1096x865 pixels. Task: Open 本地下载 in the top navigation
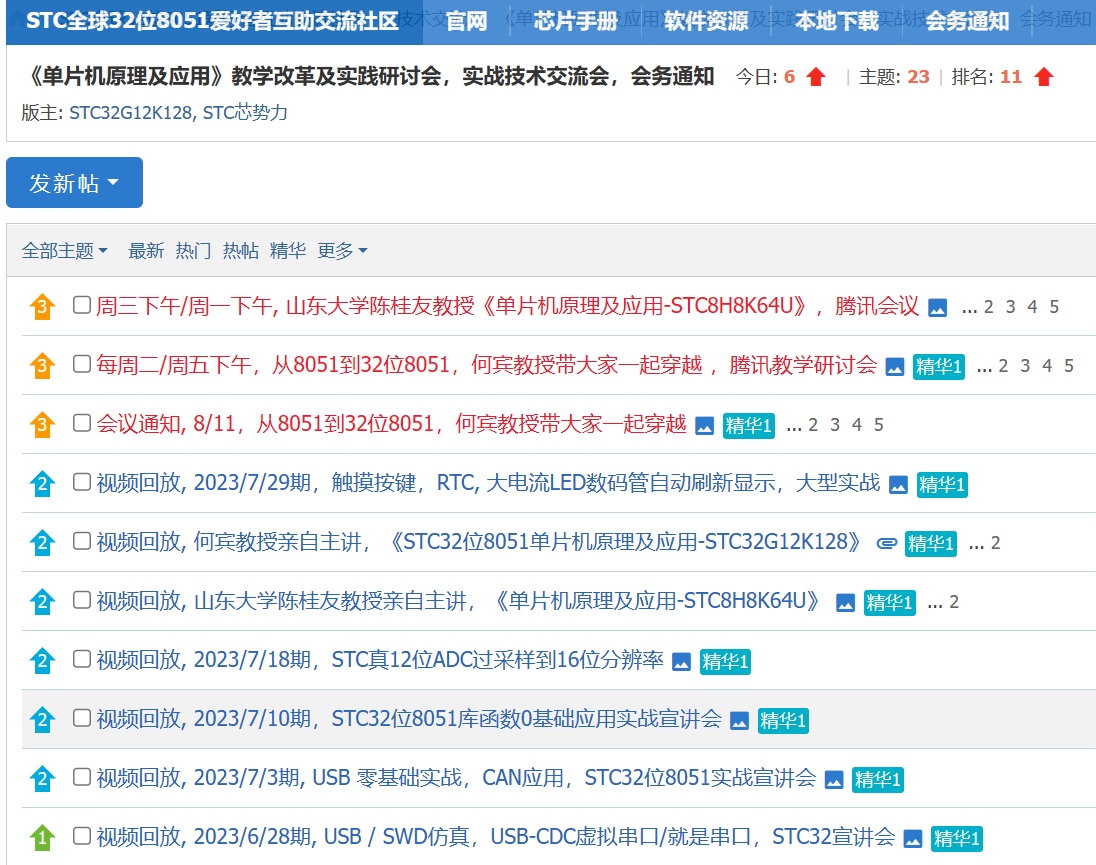pyautogui.click(x=837, y=21)
